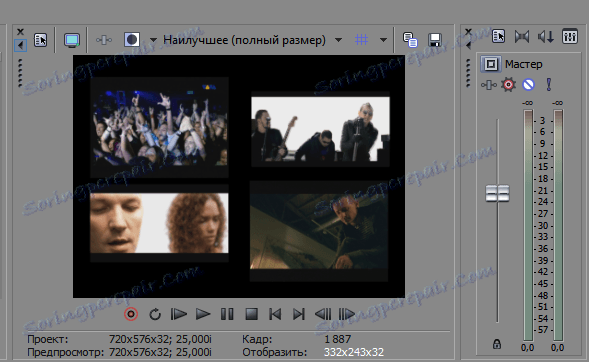Click the 'Кадр:' label

tap(257, 339)
